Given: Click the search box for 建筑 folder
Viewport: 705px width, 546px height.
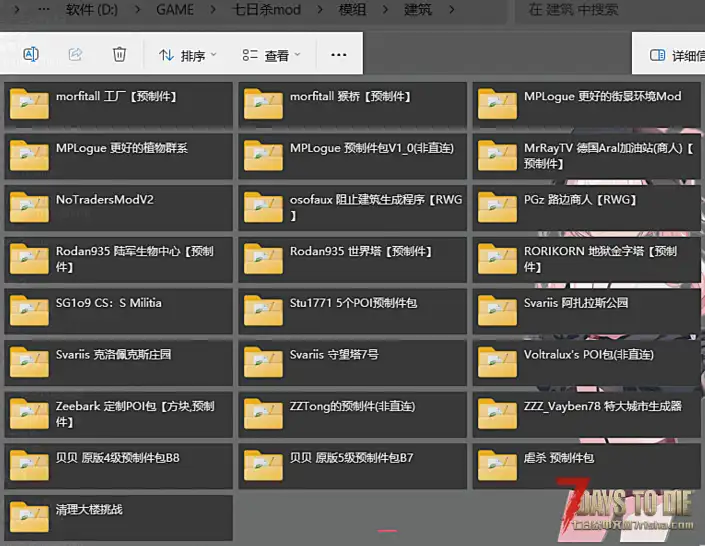Looking at the screenshot, I should point(610,9).
